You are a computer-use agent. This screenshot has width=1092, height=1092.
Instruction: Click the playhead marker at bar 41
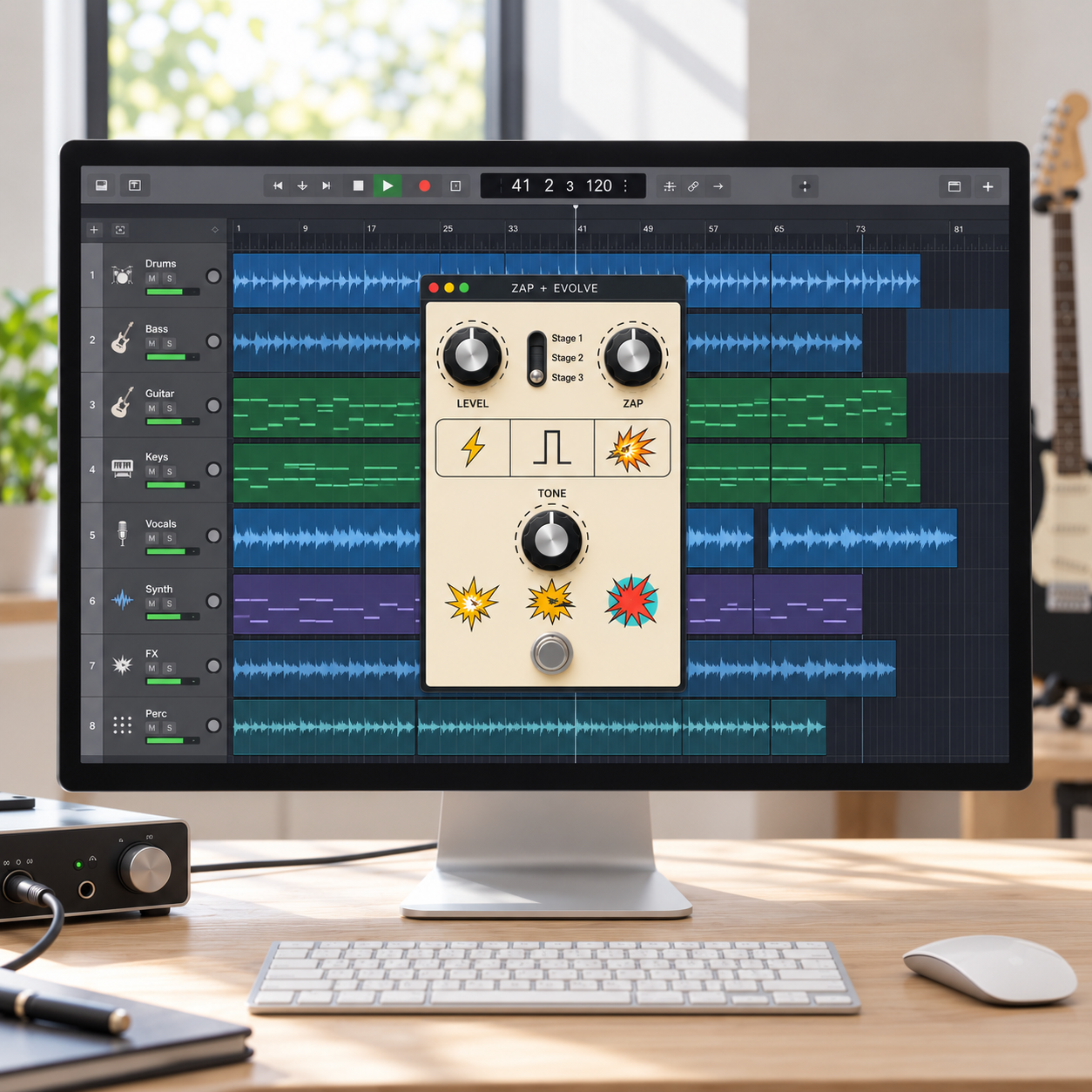[576, 207]
